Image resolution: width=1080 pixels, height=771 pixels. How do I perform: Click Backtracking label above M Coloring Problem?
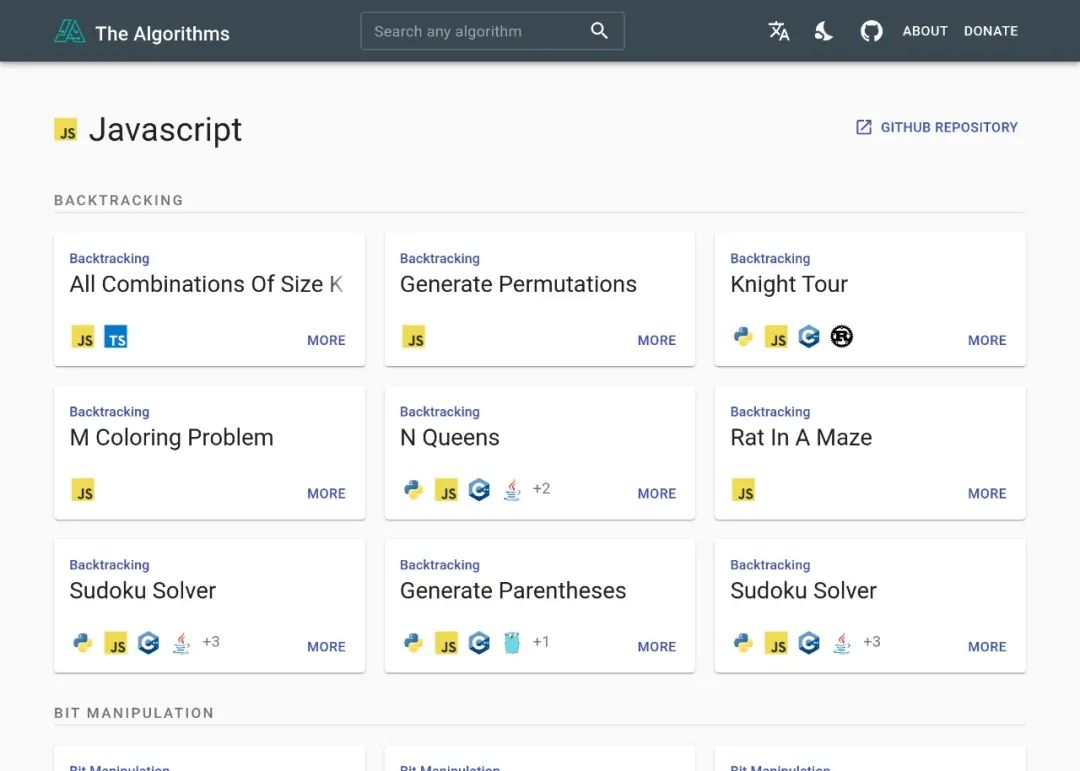coord(110,411)
